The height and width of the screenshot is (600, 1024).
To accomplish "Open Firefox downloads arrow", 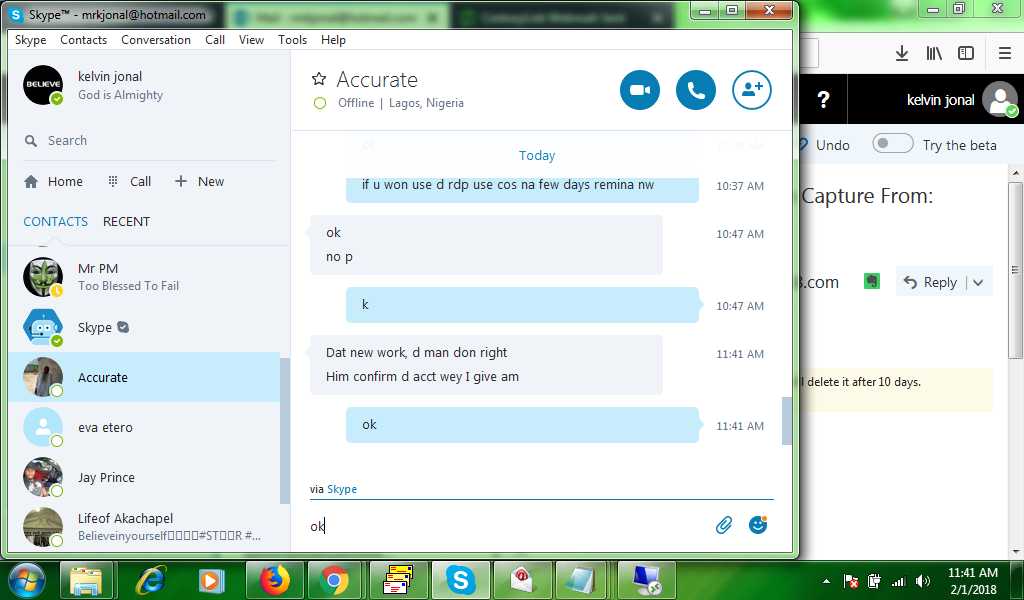I will (902, 53).
